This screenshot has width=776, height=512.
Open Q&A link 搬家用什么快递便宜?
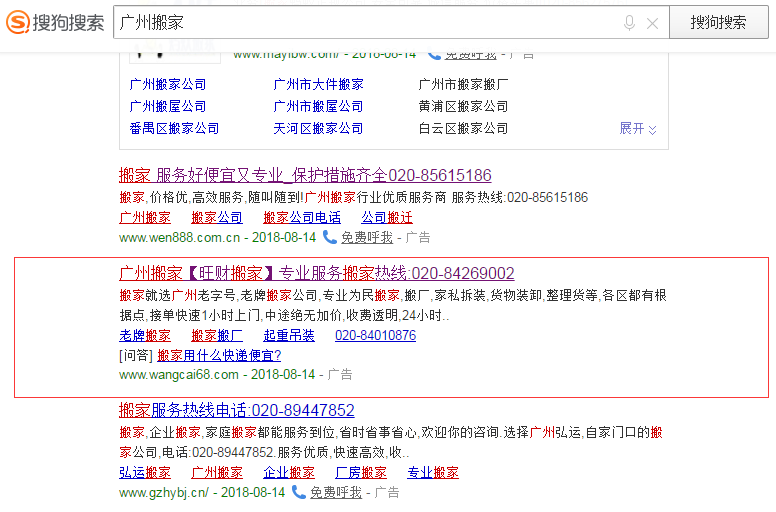click(219, 355)
